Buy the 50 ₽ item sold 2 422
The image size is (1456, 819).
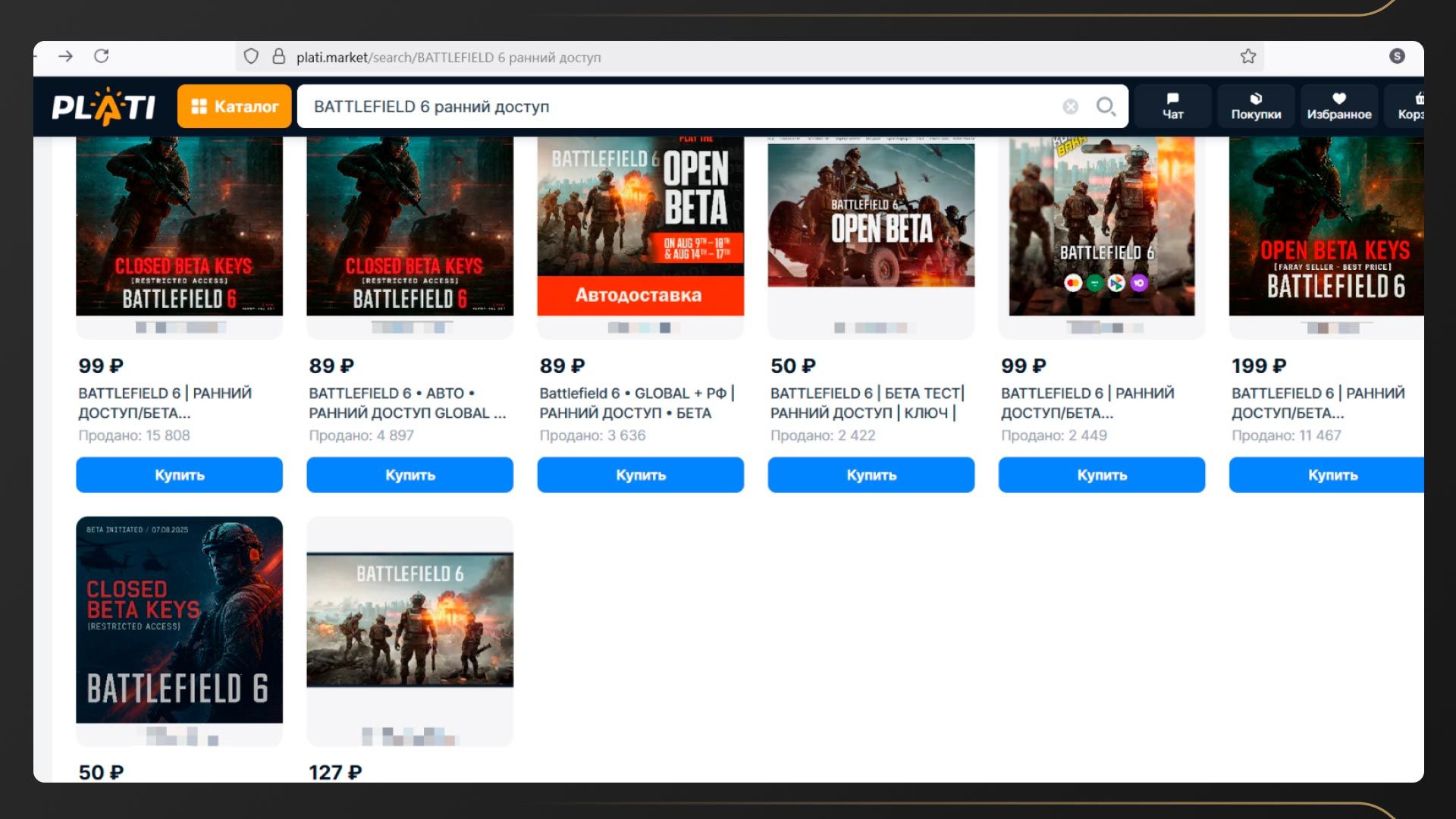871,475
